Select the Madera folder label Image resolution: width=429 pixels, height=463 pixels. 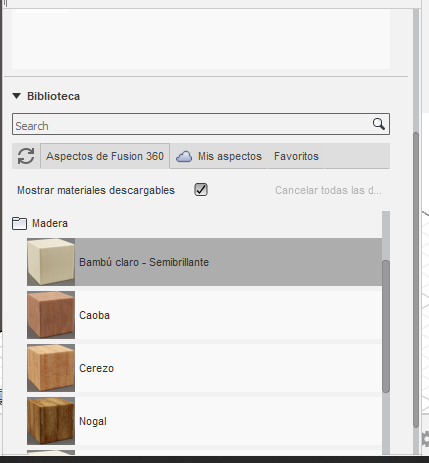point(50,223)
